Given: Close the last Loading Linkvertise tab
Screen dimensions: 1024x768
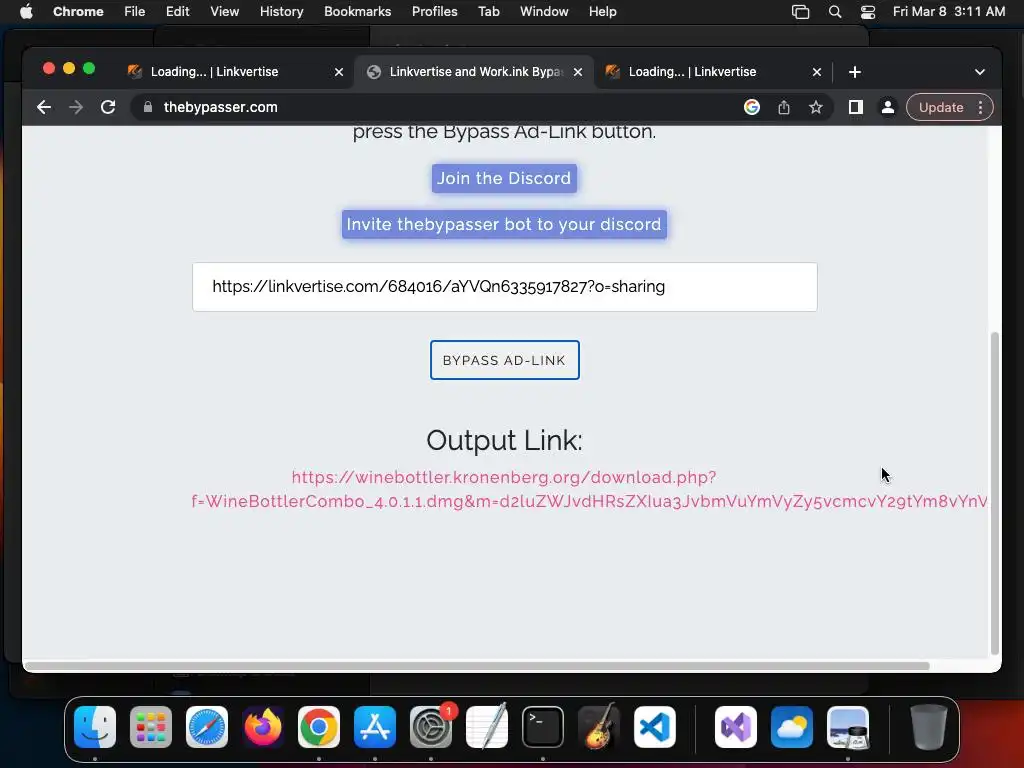Looking at the screenshot, I should 817,72.
